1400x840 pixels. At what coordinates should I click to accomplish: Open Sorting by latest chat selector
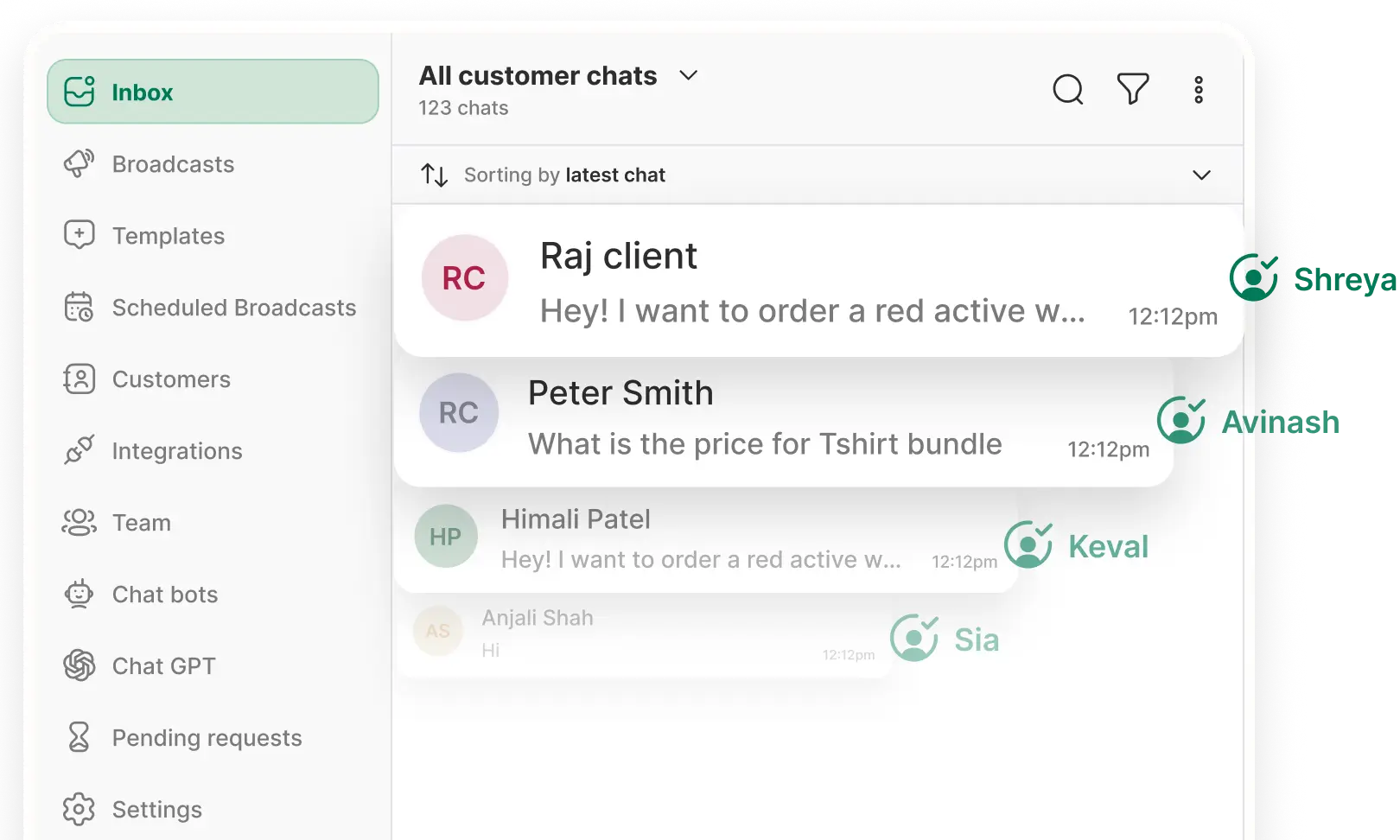coord(564,175)
